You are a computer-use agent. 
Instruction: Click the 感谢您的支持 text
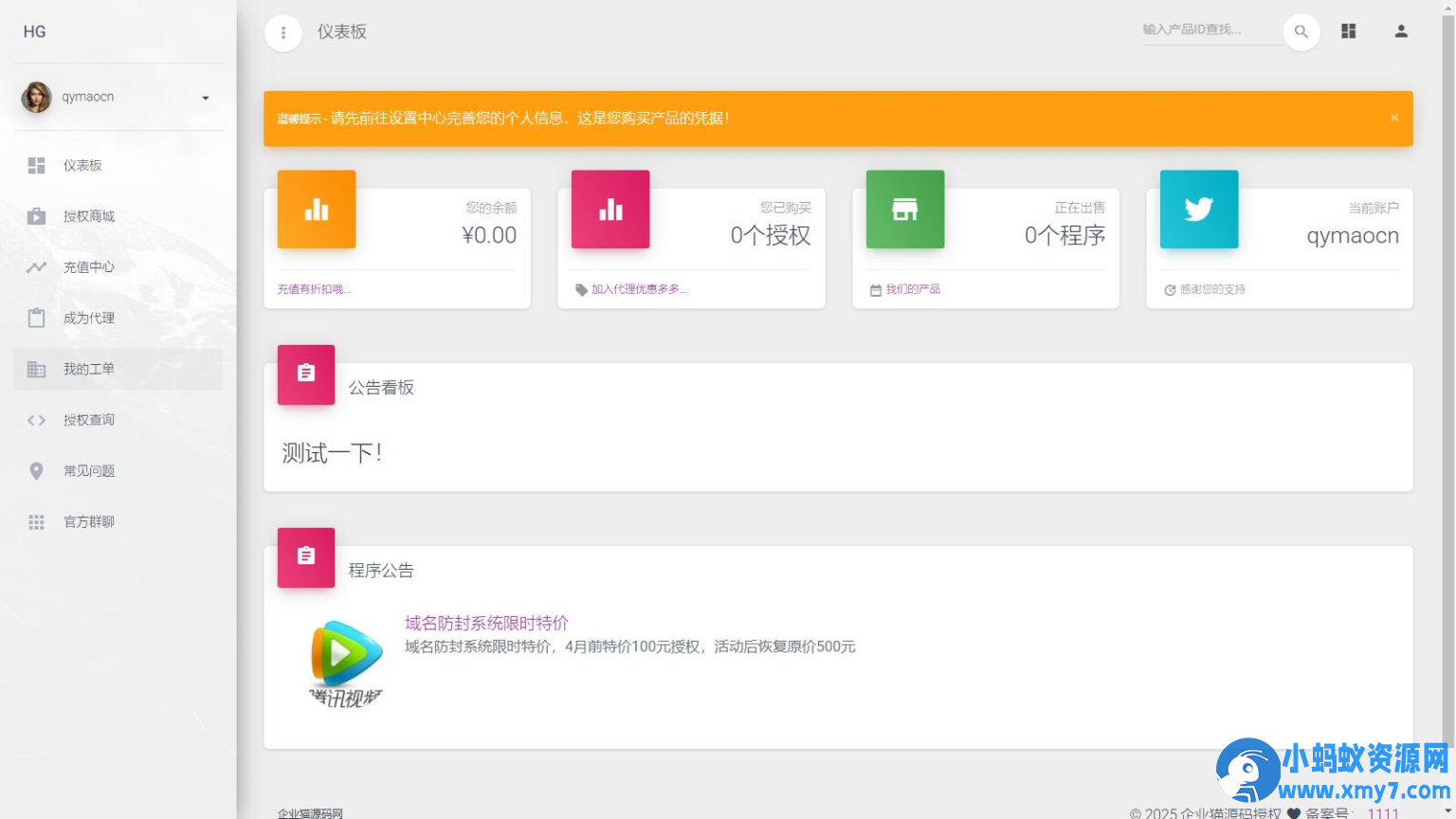[x=1212, y=289]
